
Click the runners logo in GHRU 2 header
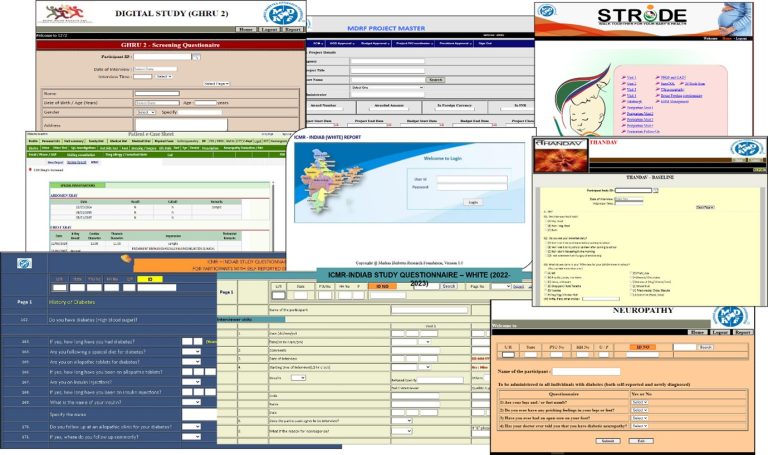[66, 14]
